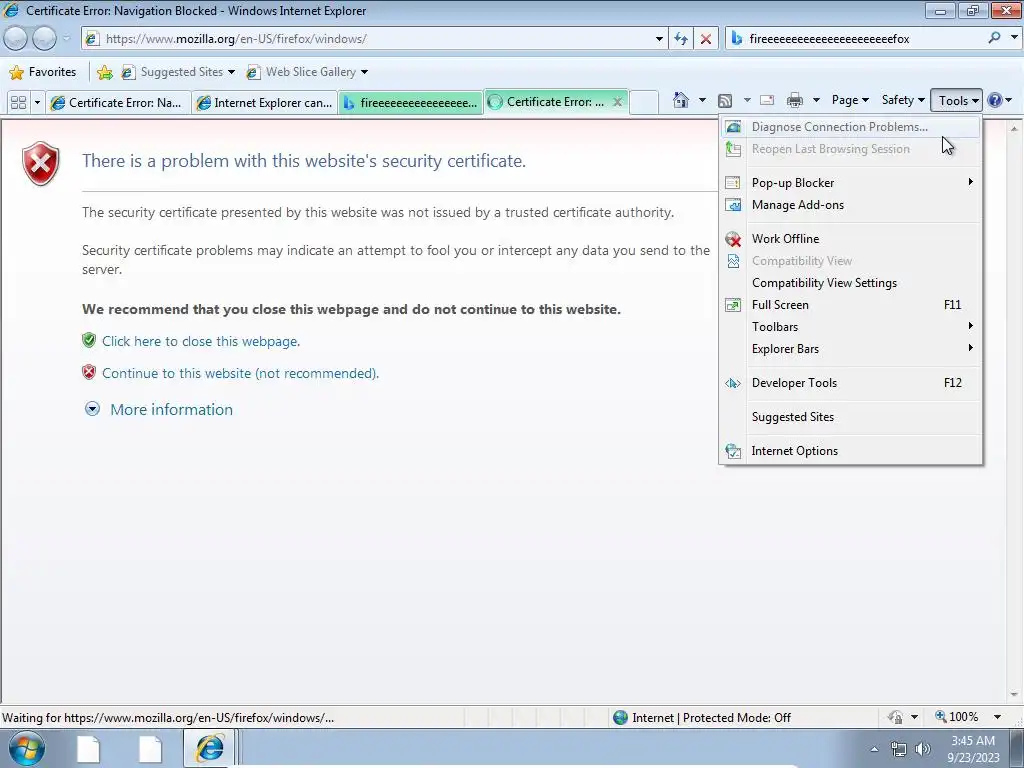The height and width of the screenshot is (768, 1024).
Task: Open the search provider dropdown arrow
Action: (1014, 37)
